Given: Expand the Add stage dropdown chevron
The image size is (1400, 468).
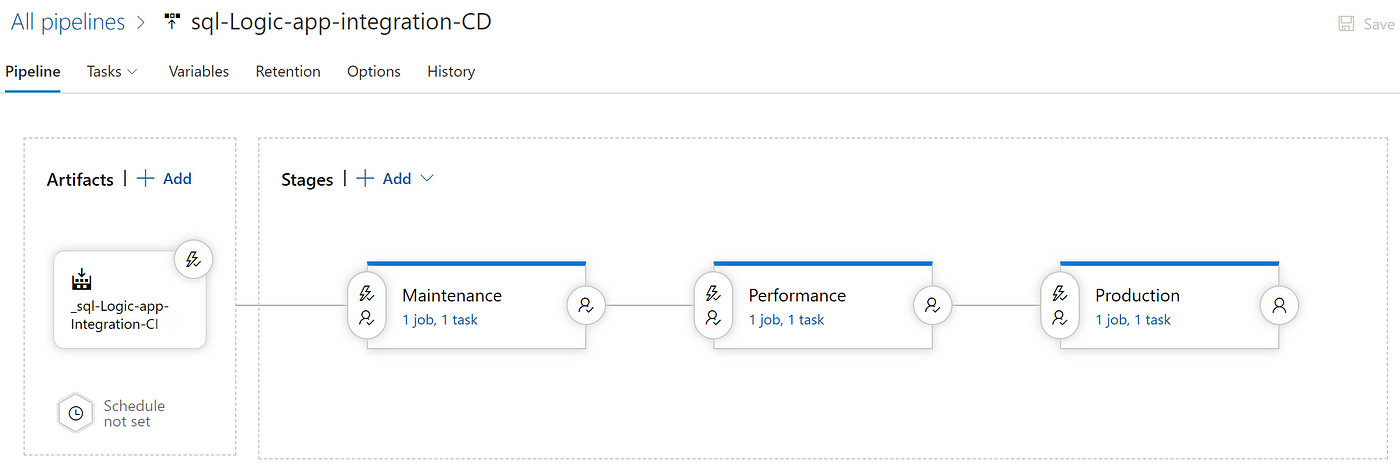Looking at the screenshot, I should tap(427, 178).
